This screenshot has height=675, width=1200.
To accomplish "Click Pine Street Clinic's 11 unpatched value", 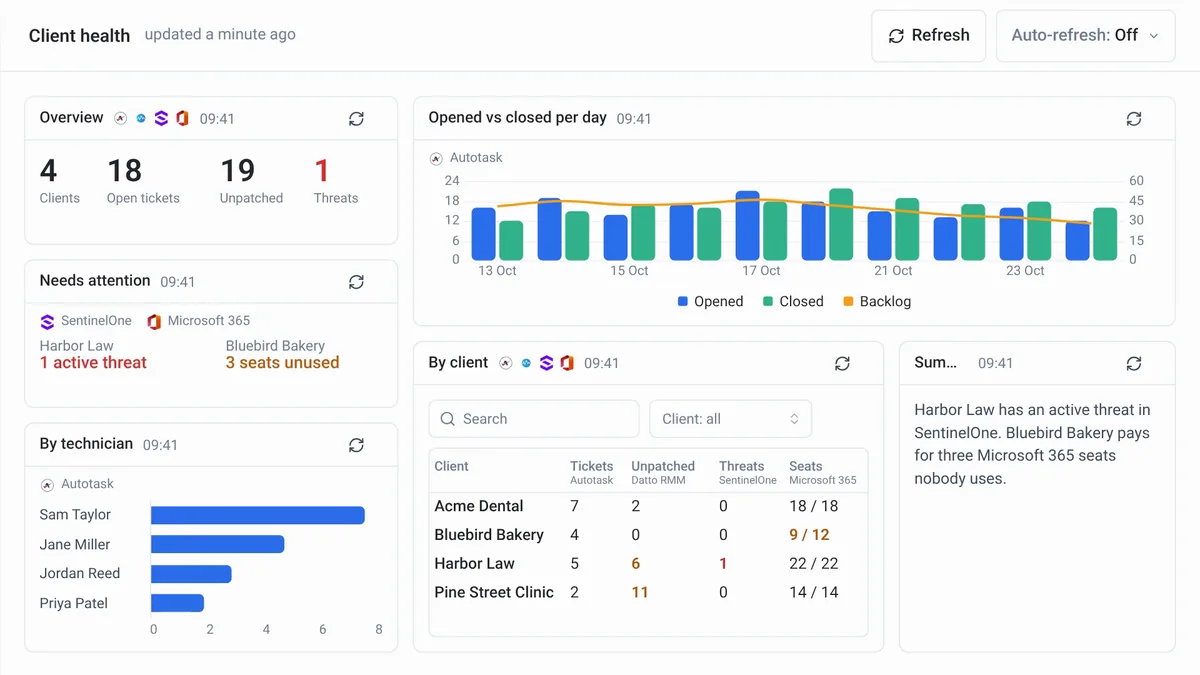I will (x=640, y=593).
